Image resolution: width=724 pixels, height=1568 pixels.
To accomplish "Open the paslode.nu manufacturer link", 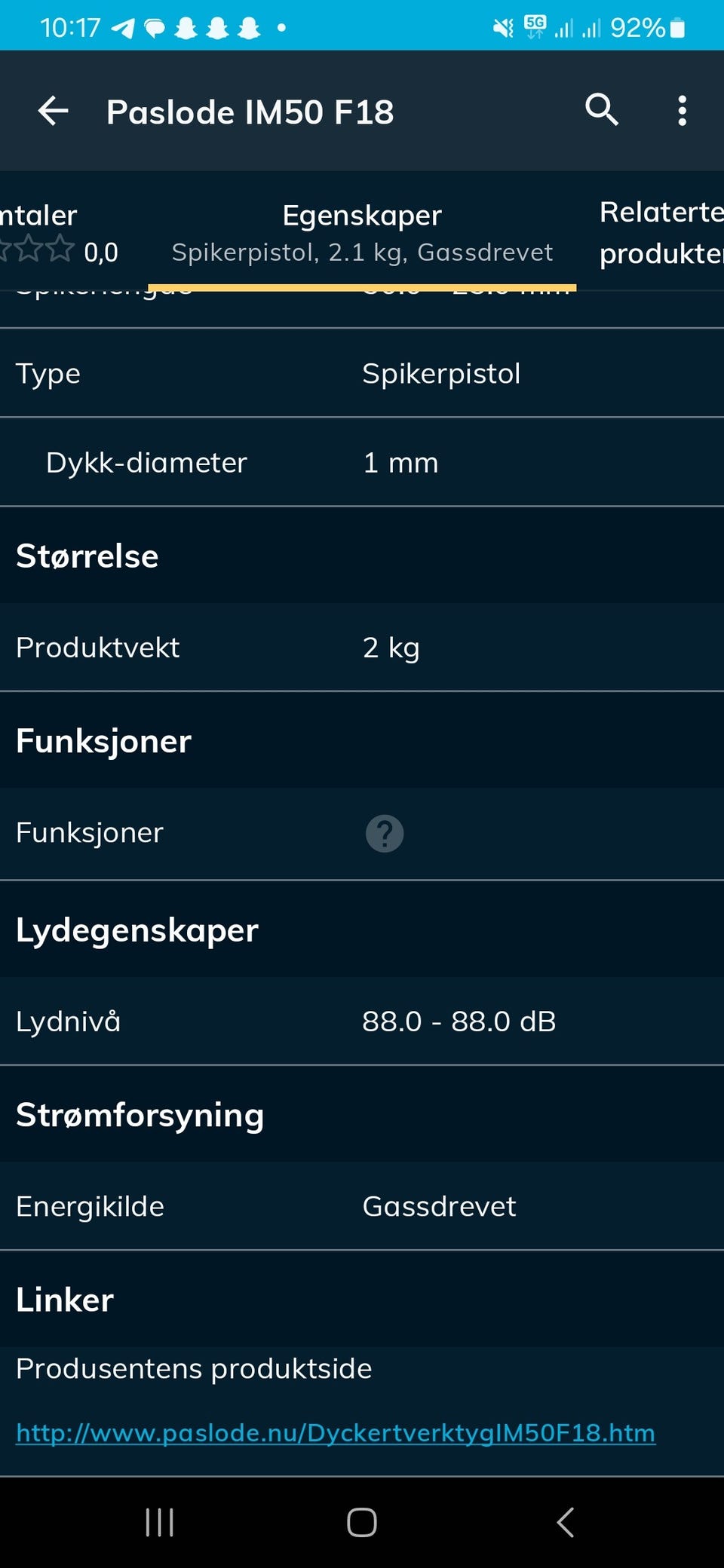I will coord(336,1432).
